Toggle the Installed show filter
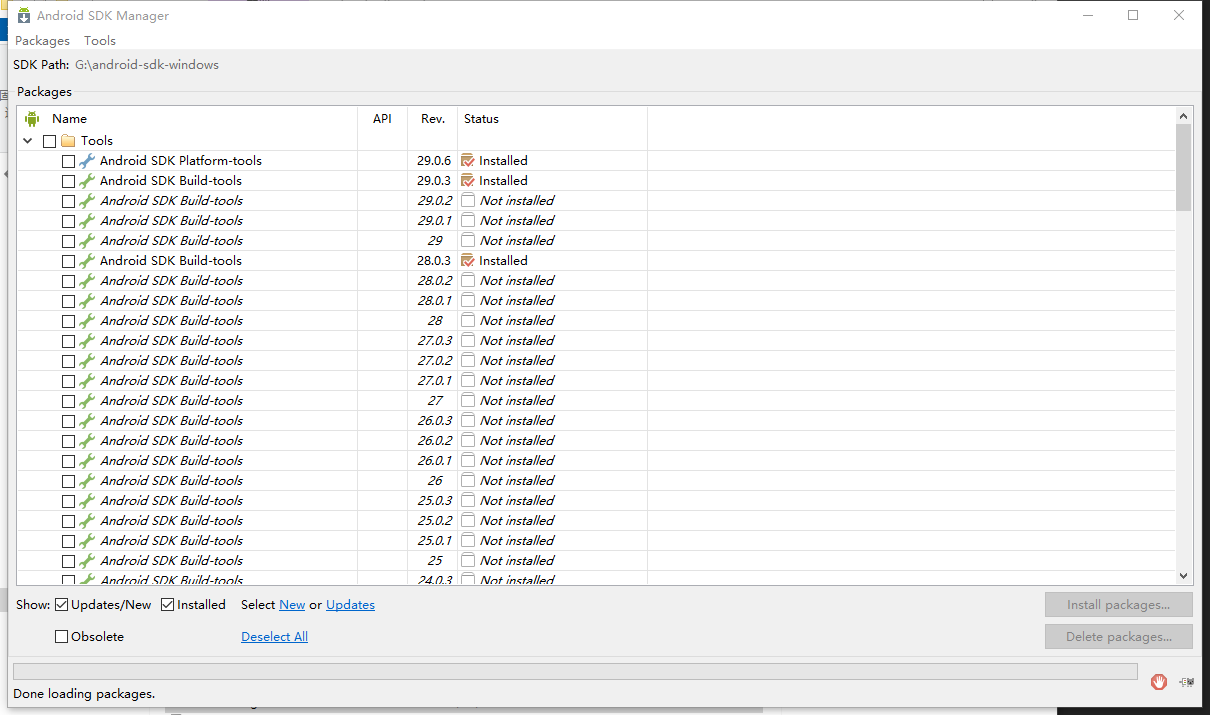This screenshot has height=715, width=1210. 168,605
